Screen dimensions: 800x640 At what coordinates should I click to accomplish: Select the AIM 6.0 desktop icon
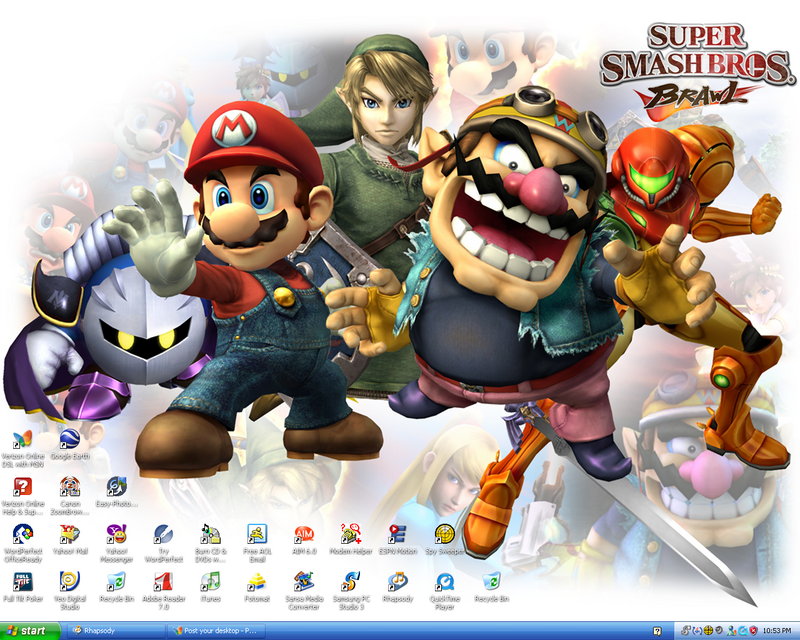pyautogui.click(x=305, y=539)
